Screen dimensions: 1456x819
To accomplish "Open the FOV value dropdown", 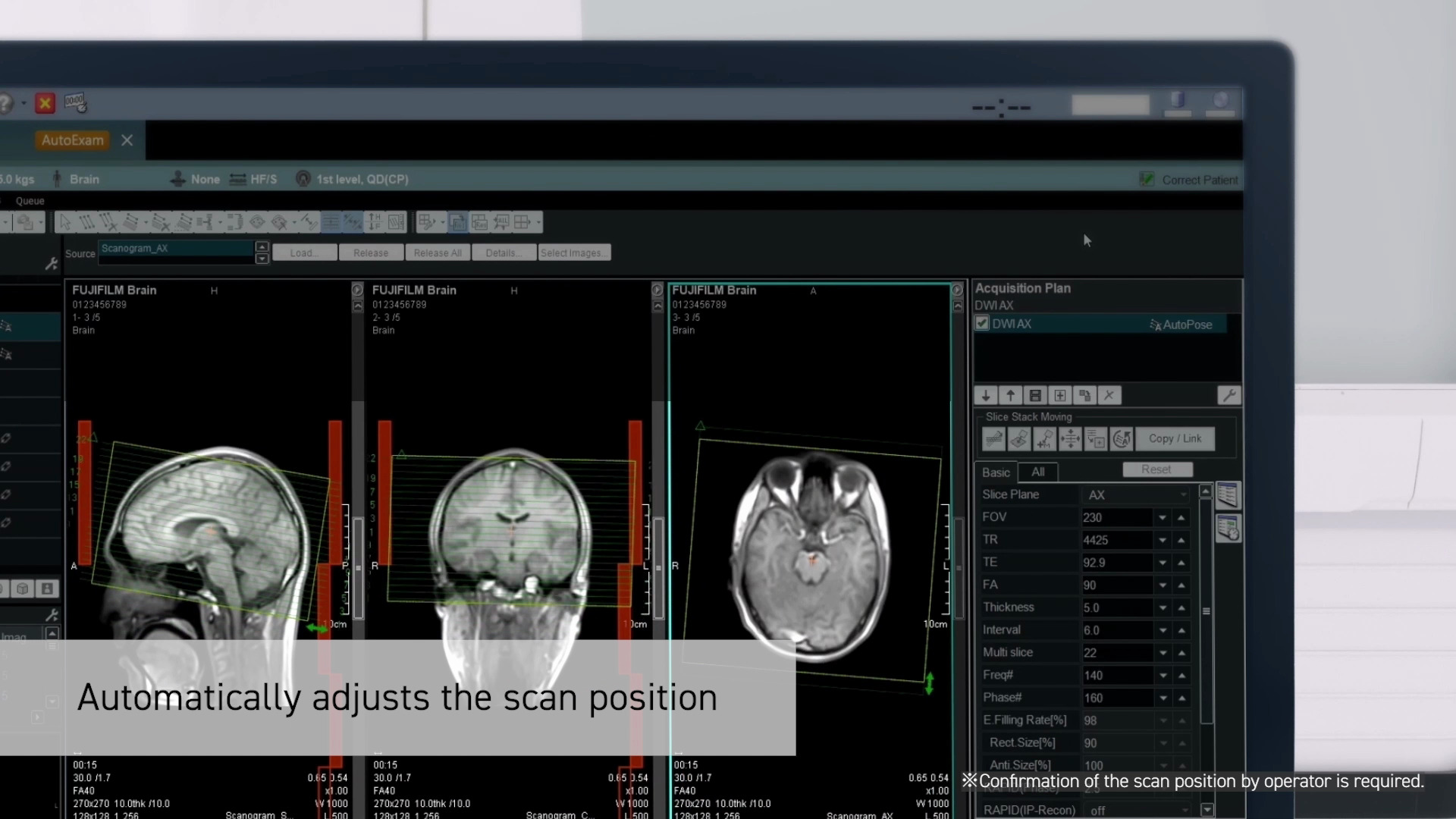I will [1163, 517].
